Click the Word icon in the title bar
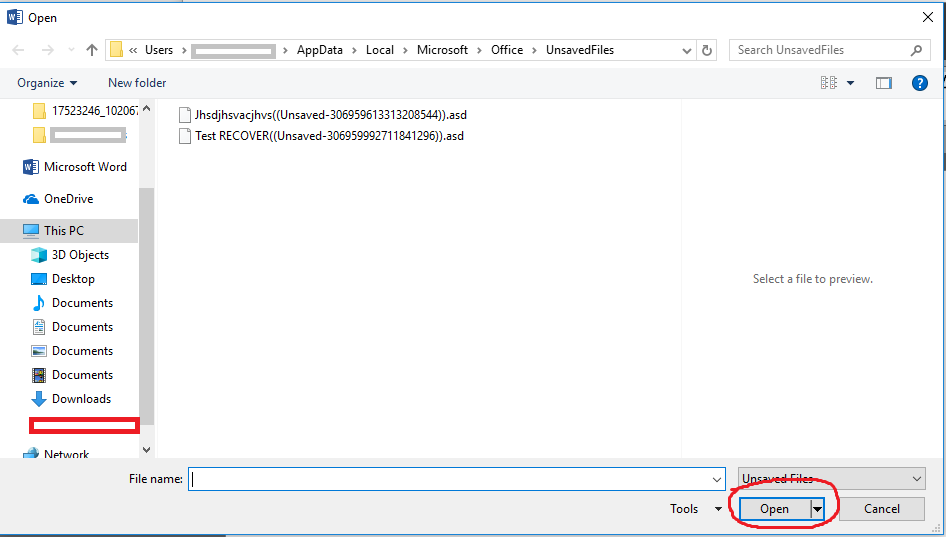This screenshot has height=537, width=946. 14,17
